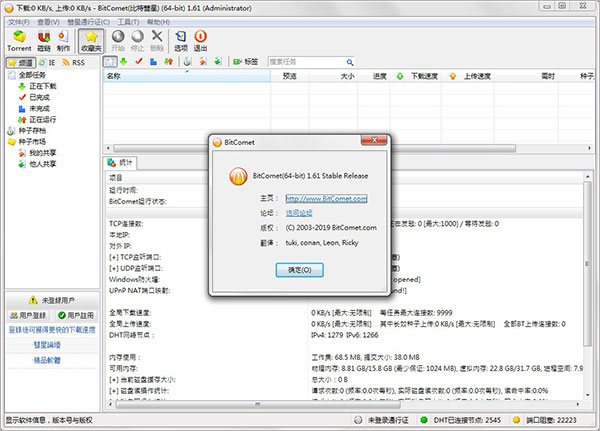Click the red checkmark completed filter icon

(x=139, y=61)
